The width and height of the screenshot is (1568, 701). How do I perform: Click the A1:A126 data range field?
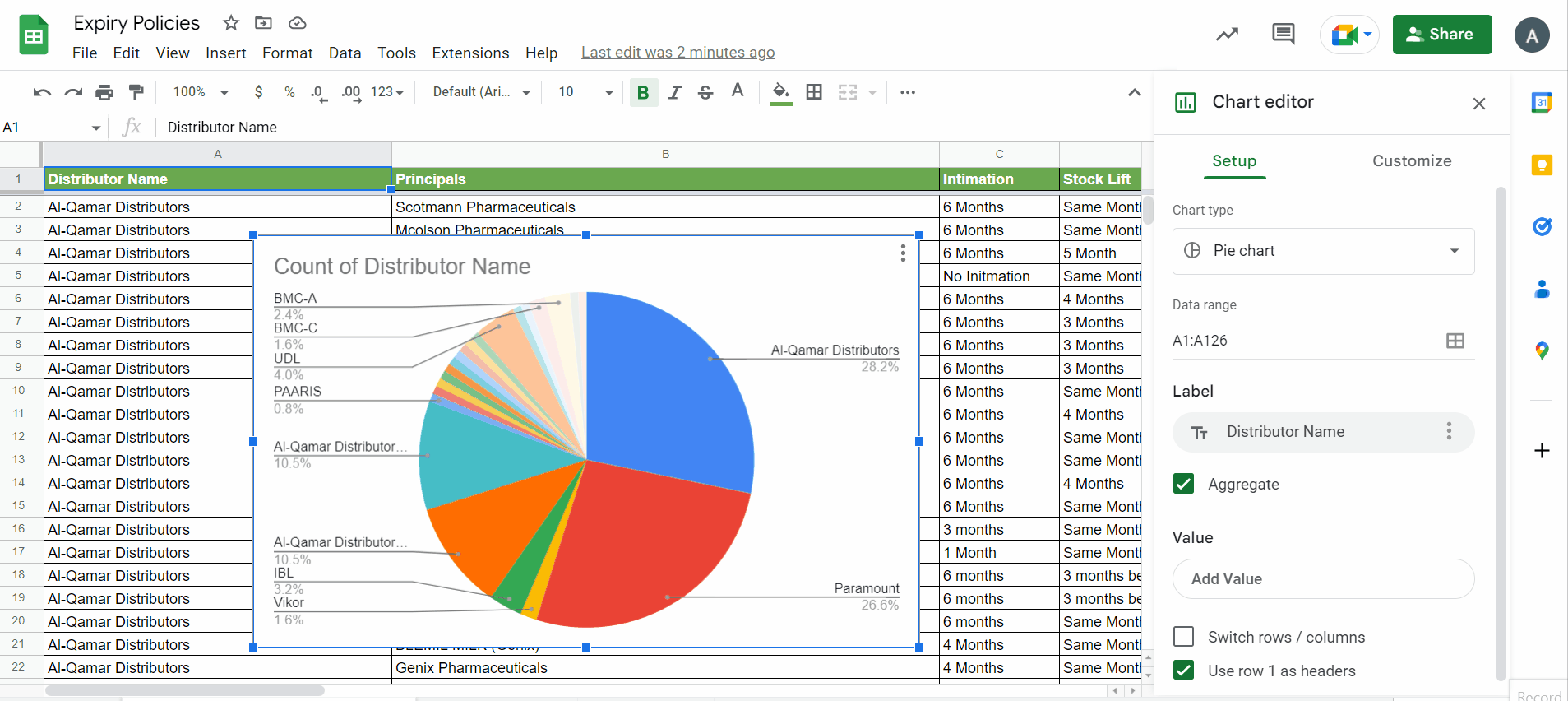pyautogui.click(x=1323, y=341)
